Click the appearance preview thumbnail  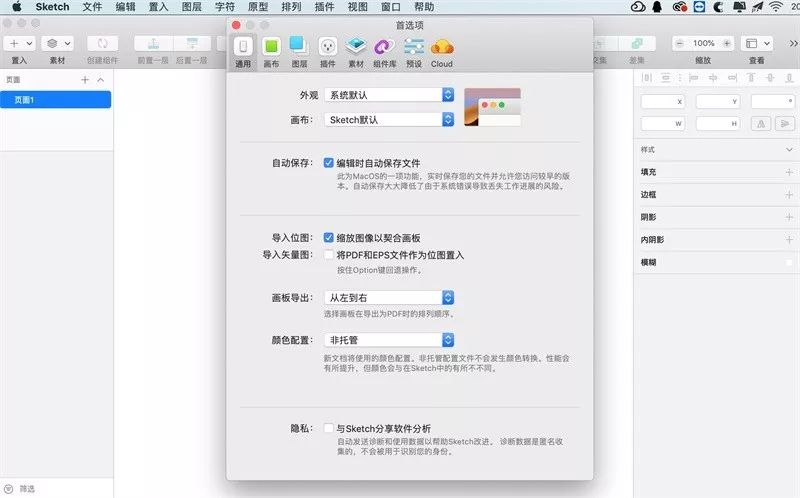(x=492, y=107)
